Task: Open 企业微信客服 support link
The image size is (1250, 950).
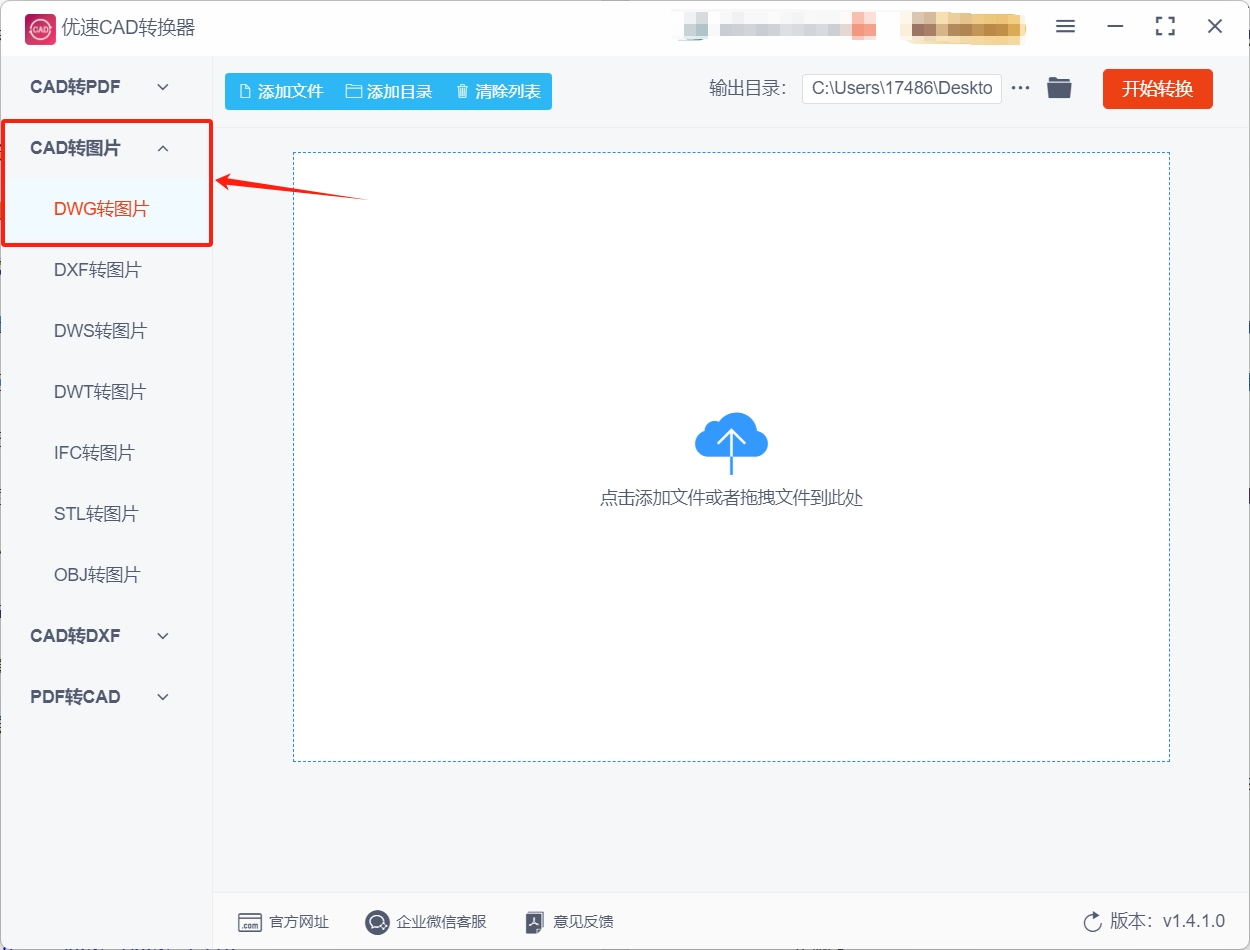Action: 441,922
